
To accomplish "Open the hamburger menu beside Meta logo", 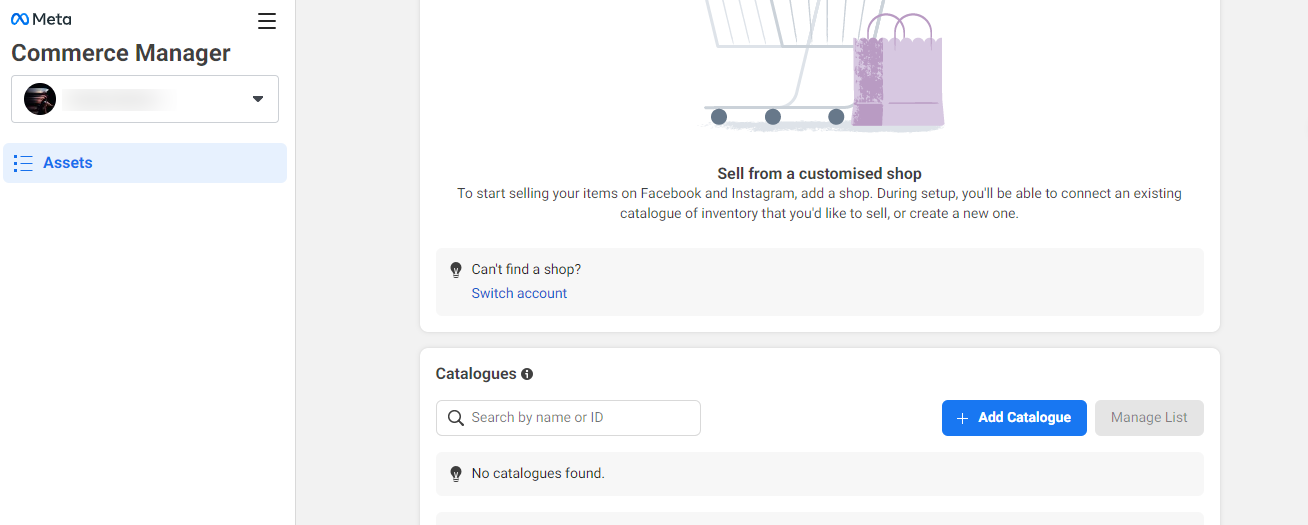I will (267, 21).
